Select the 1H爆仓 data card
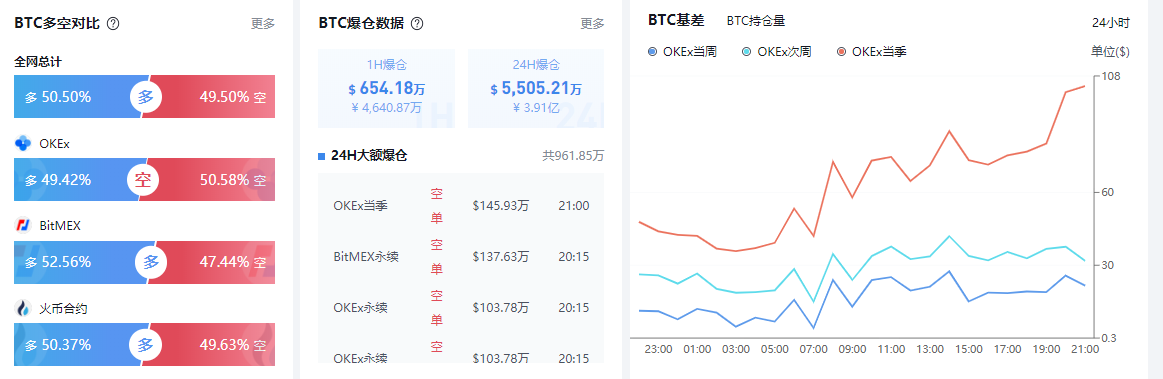The height and width of the screenshot is (379, 1163). click(x=386, y=89)
